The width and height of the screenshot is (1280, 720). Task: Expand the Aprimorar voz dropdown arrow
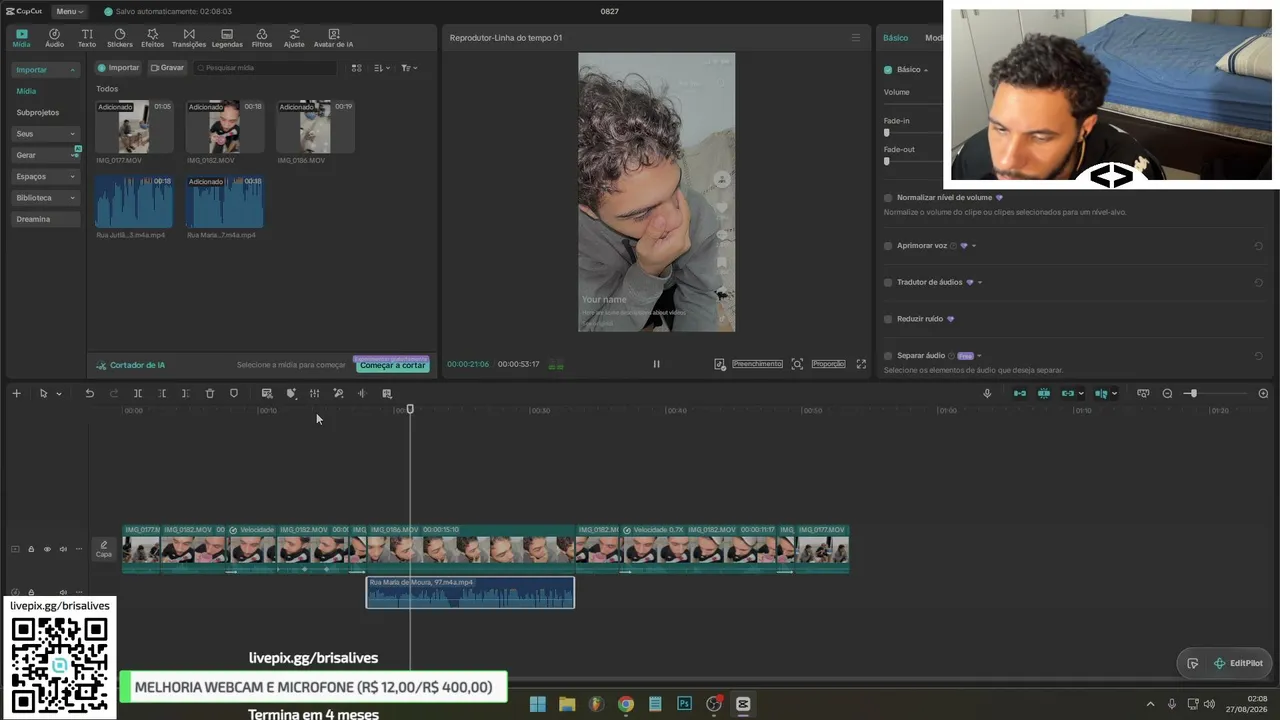tap(973, 246)
